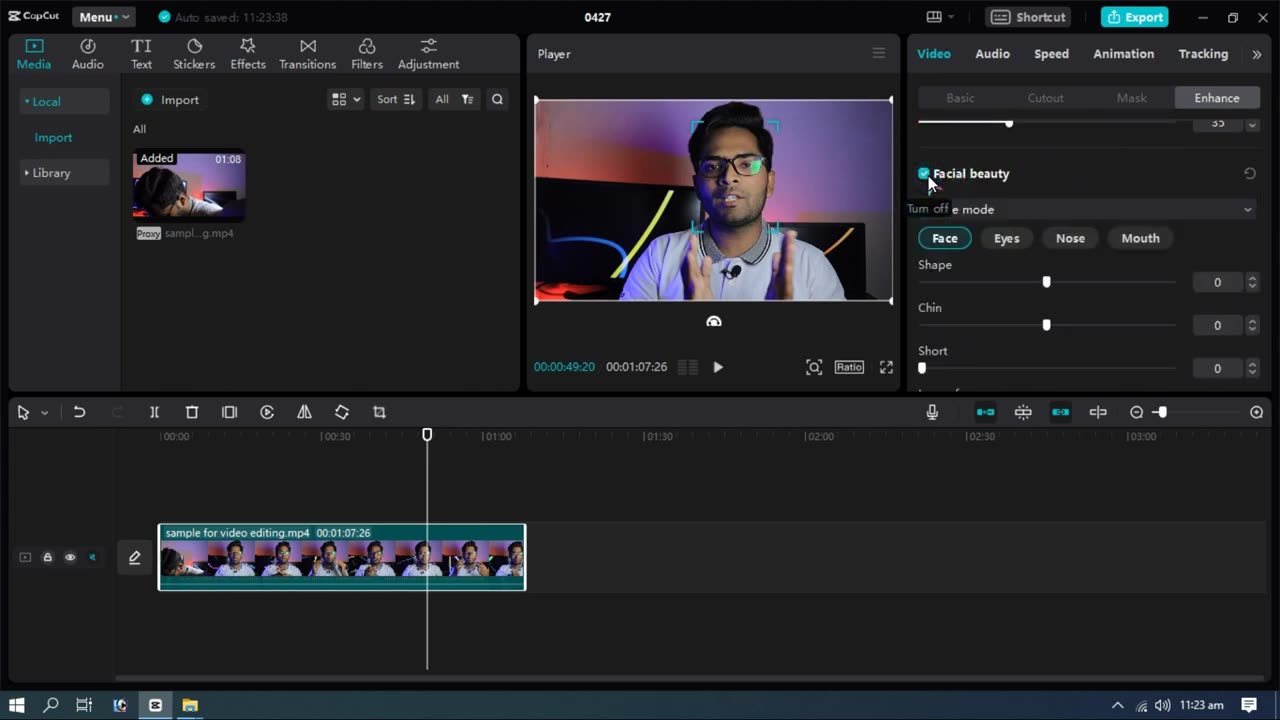Click the search icon in media panel

point(497,99)
